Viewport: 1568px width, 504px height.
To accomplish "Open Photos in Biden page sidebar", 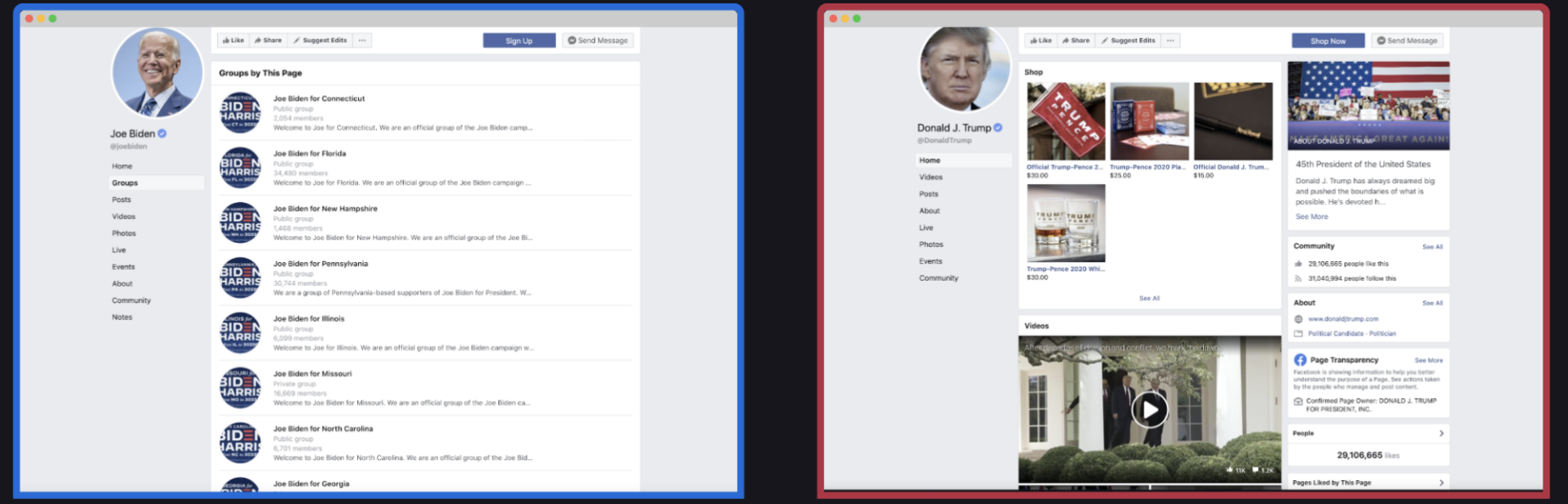I will 124,233.
